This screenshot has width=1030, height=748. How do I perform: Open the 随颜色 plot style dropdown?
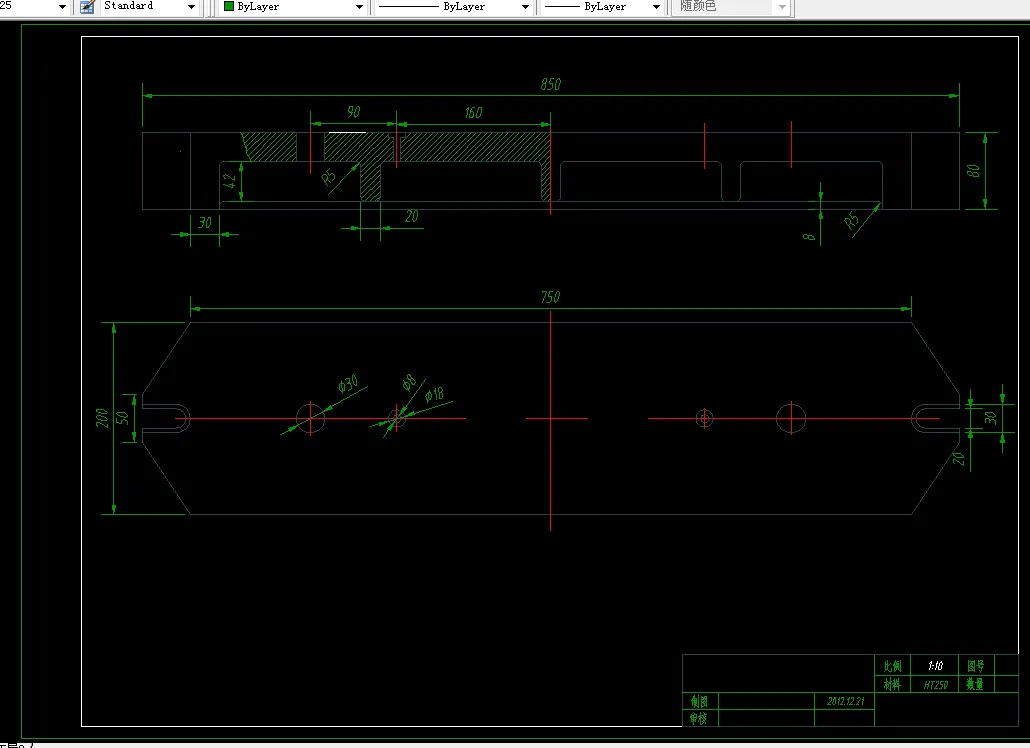coord(782,7)
